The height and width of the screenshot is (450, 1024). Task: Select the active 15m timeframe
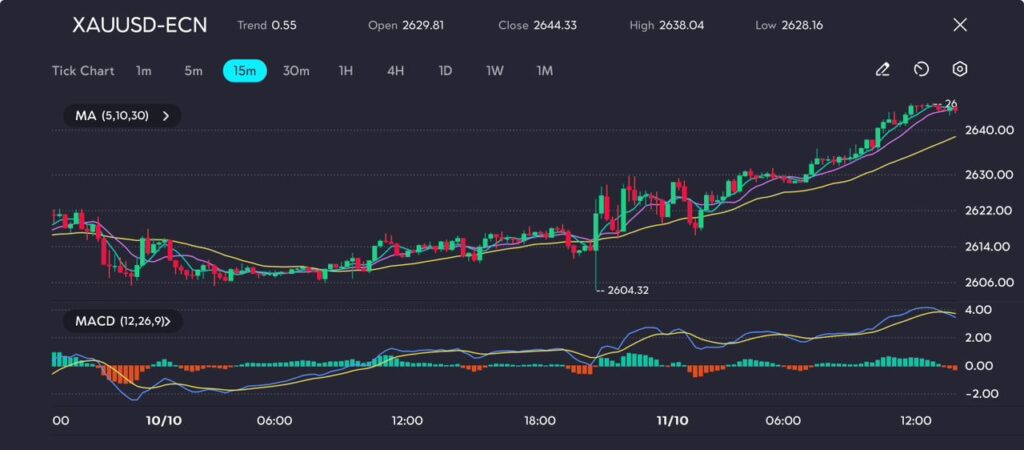(x=244, y=71)
